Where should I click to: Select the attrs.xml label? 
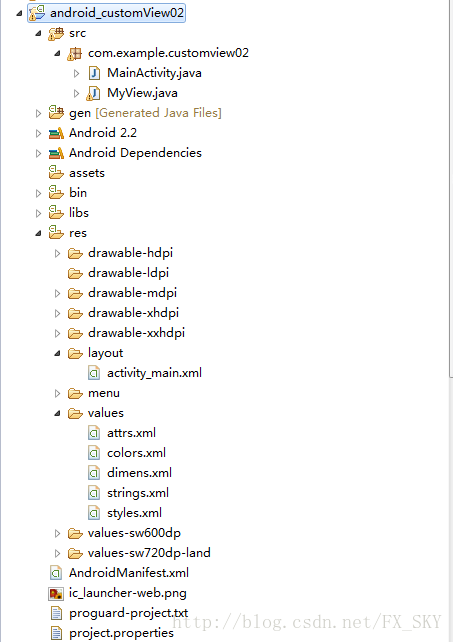click(x=131, y=433)
